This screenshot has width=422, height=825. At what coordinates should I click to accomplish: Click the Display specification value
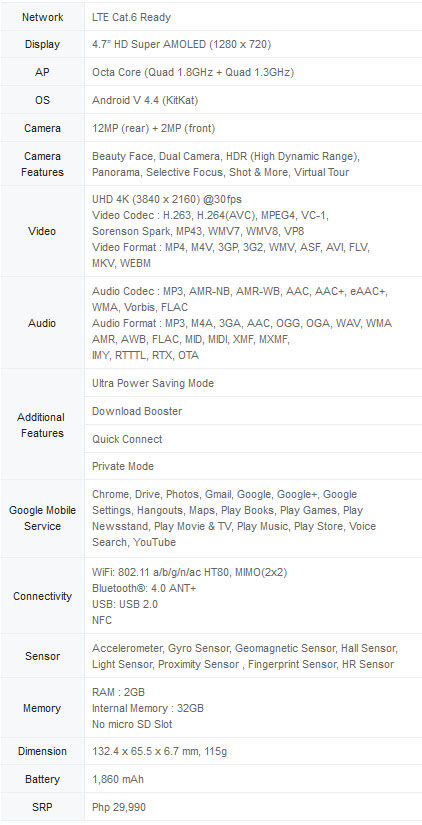point(182,45)
